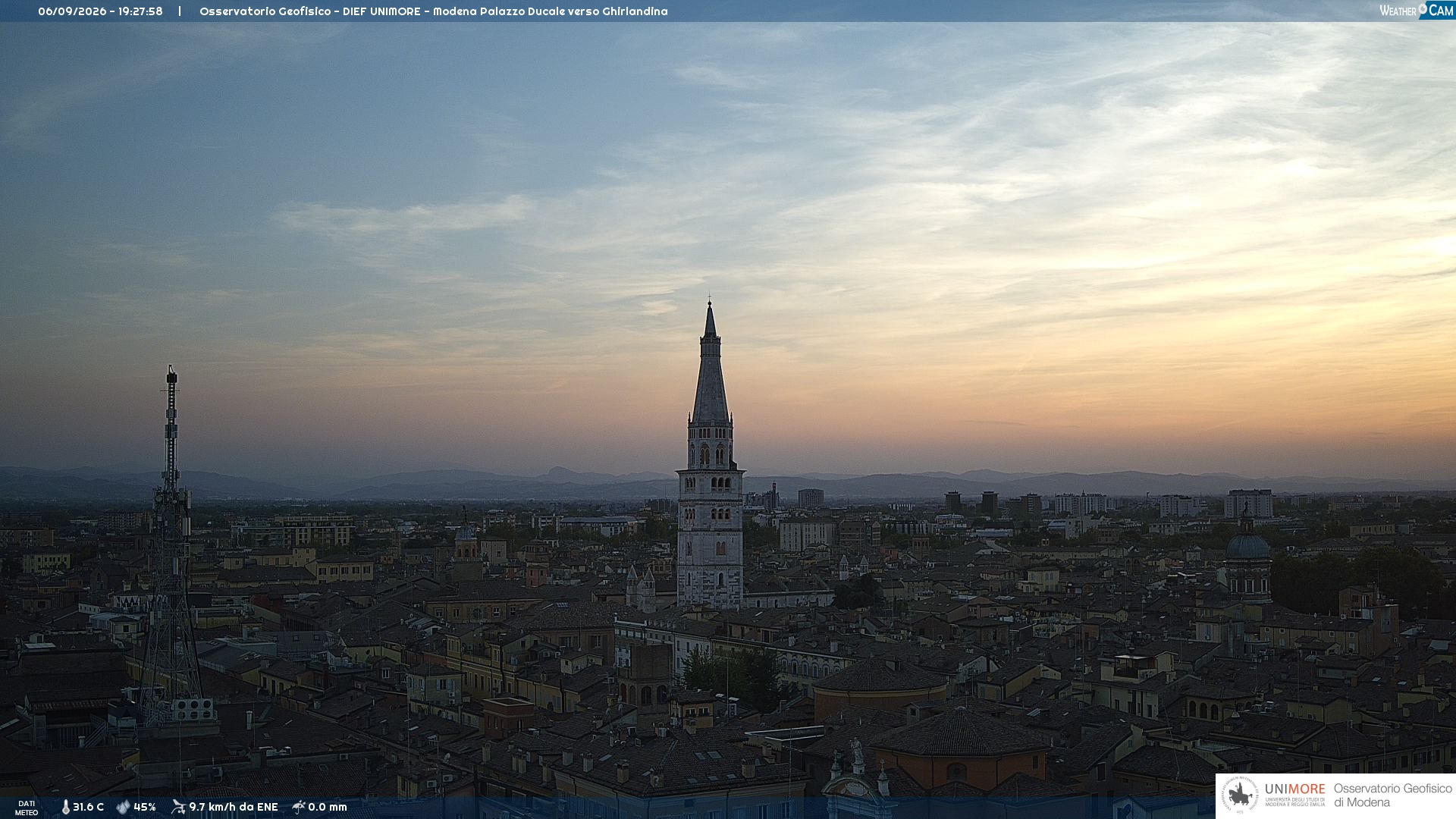Image resolution: width=1456 pixels, height=819 pixels.
Task: Click the thermometer temperature icon
Action: (65, 807)
